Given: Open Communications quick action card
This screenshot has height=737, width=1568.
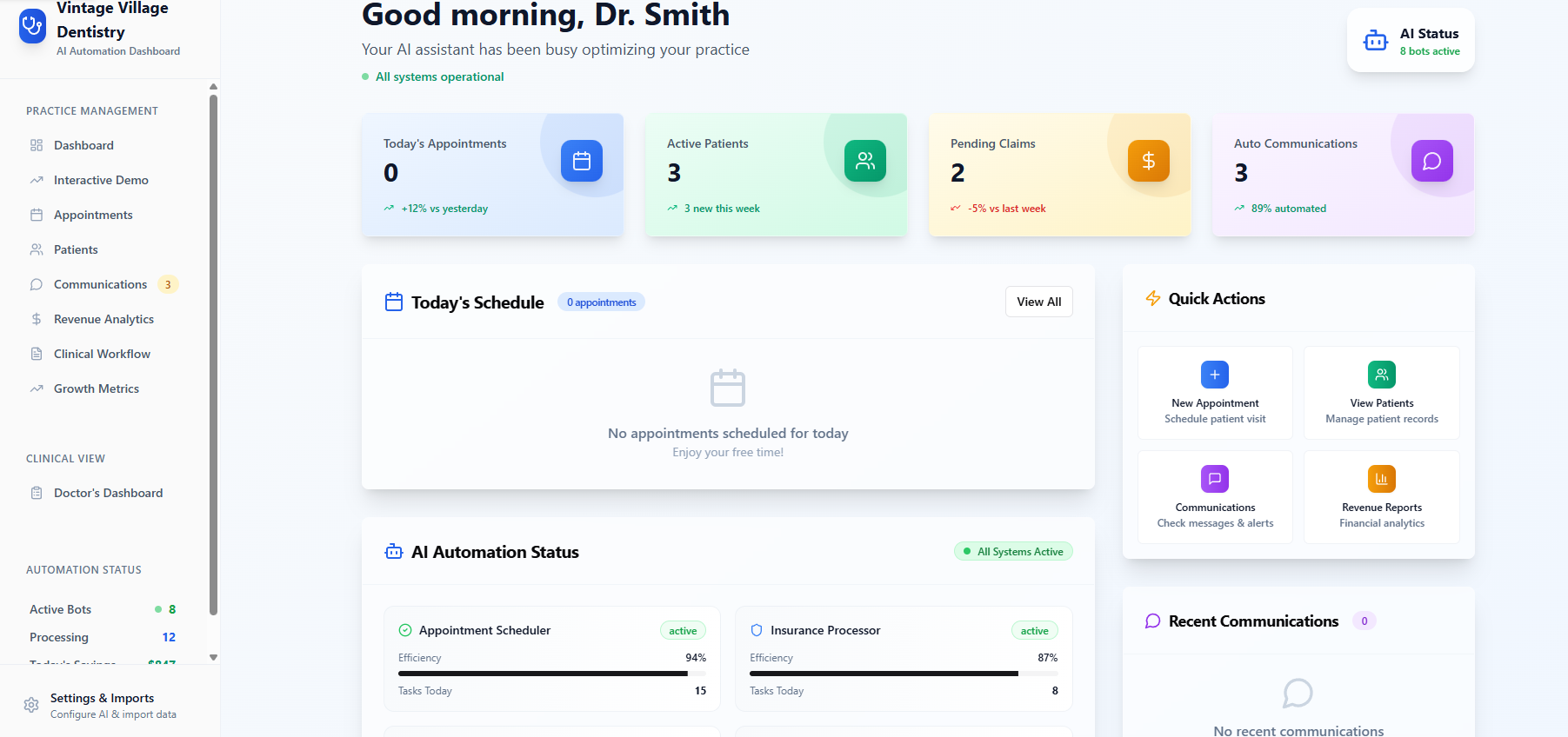Looking at the screenshot, I should click(1214, 497).
